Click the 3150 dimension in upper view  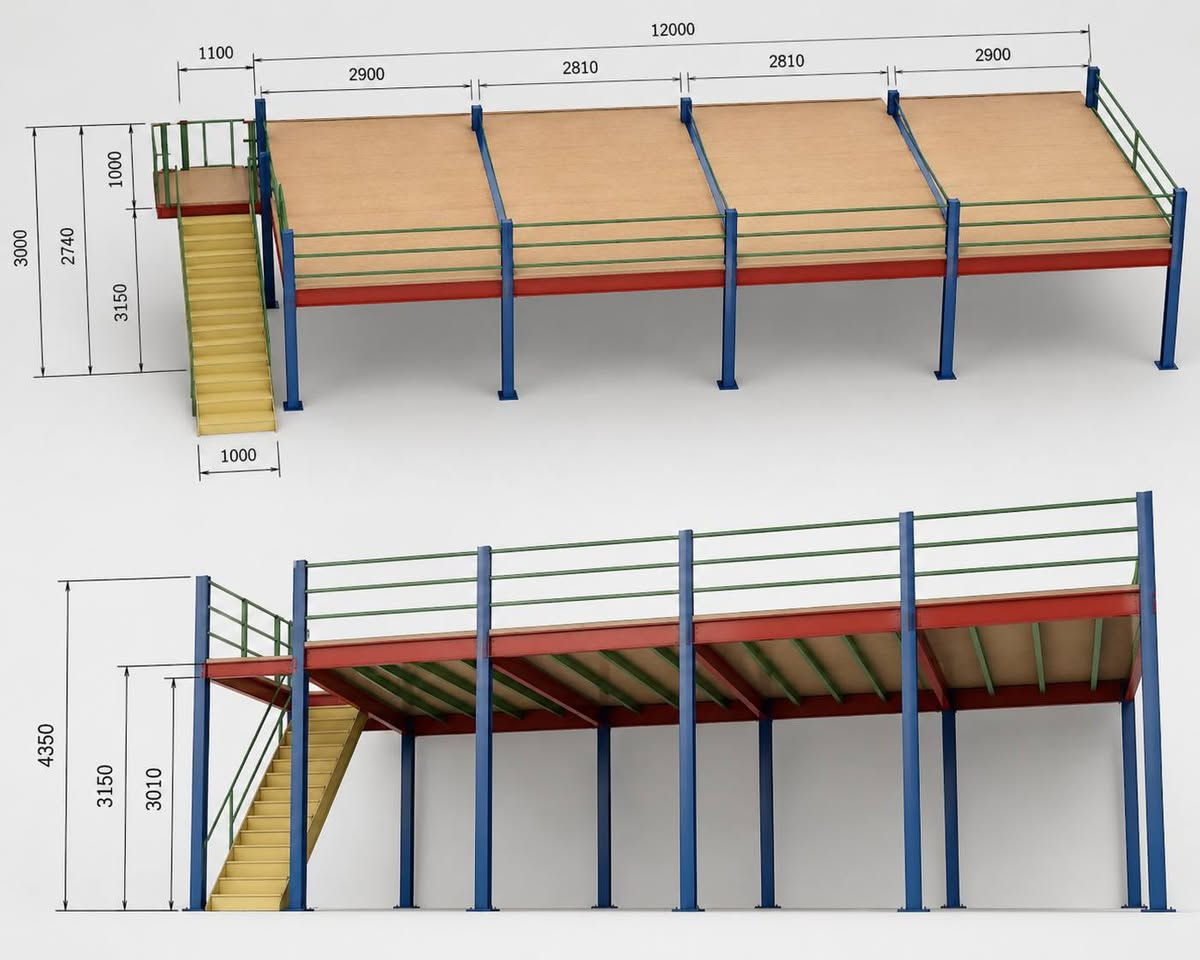pos(120,301)
